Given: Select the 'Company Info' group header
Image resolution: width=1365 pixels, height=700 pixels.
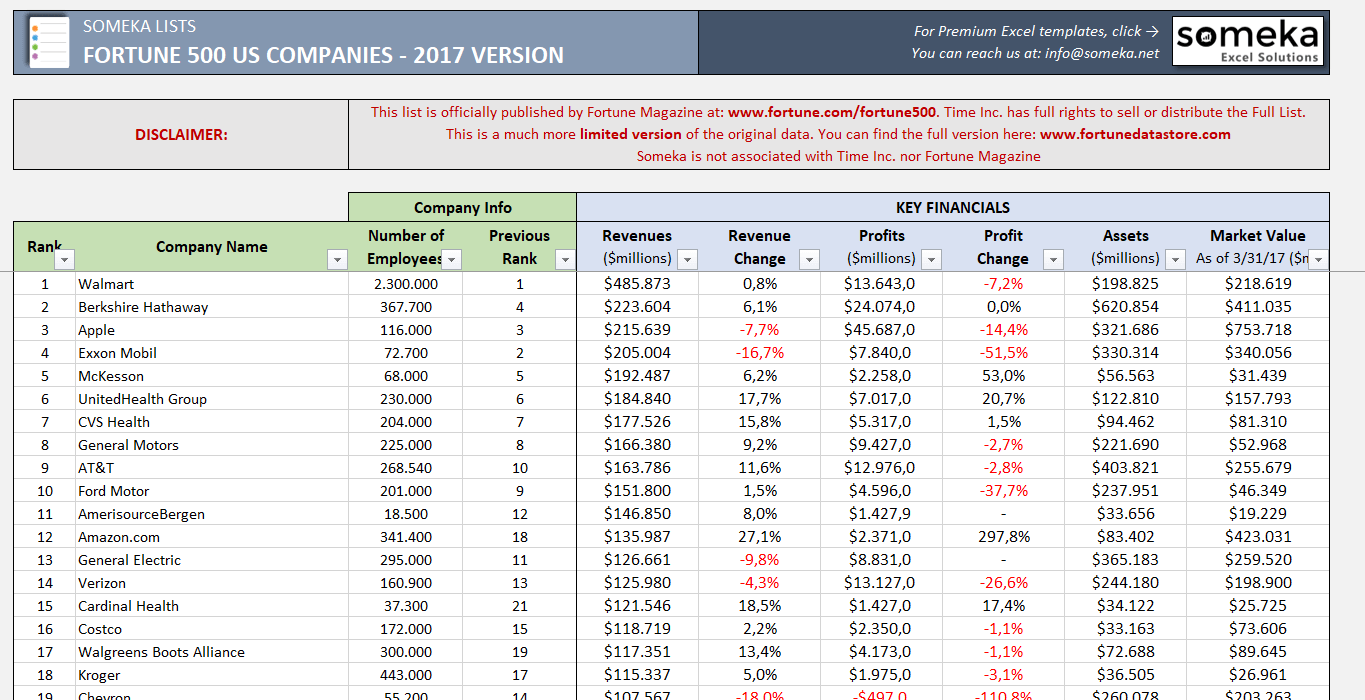Looking at the screenshot, I should pyautogui.click(x=463, y=208).
